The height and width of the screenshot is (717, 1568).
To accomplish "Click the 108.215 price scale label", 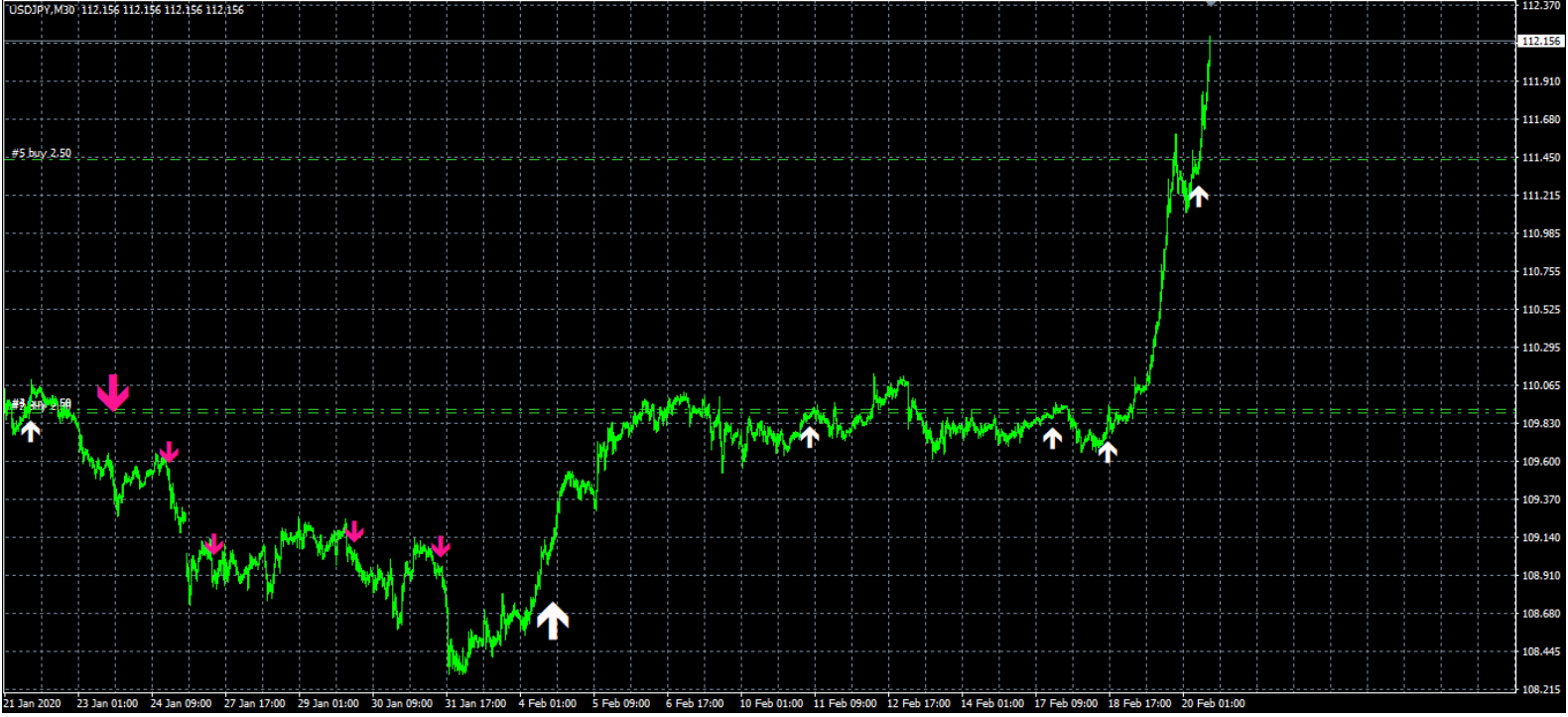I will click(1541, 689).
